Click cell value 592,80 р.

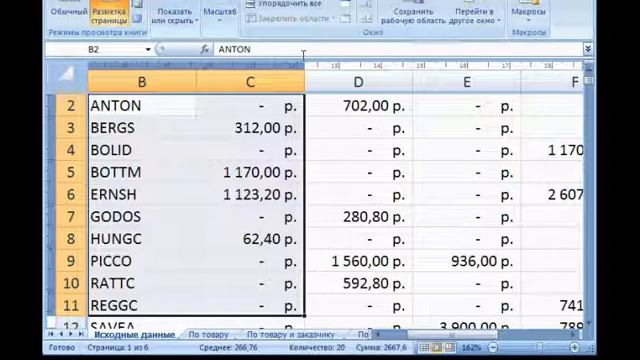click(359, 283)
